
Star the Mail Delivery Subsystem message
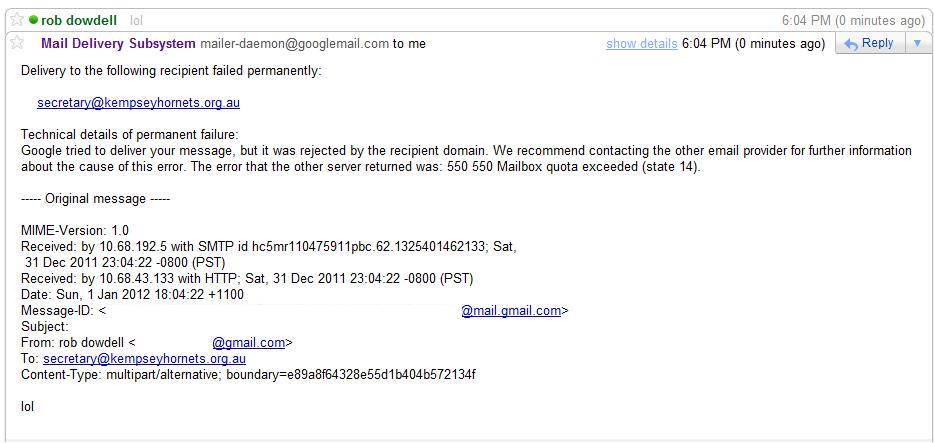[17, 44]
